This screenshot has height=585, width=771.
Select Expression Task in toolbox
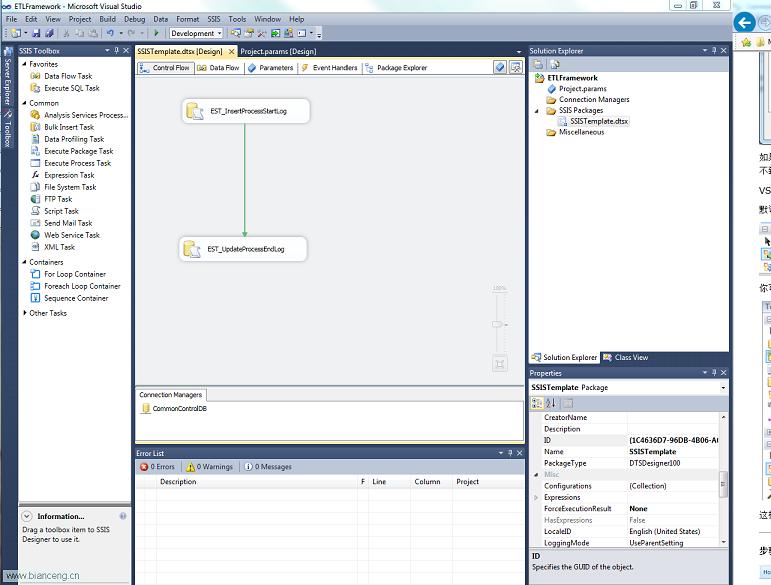tap(69, 175)
